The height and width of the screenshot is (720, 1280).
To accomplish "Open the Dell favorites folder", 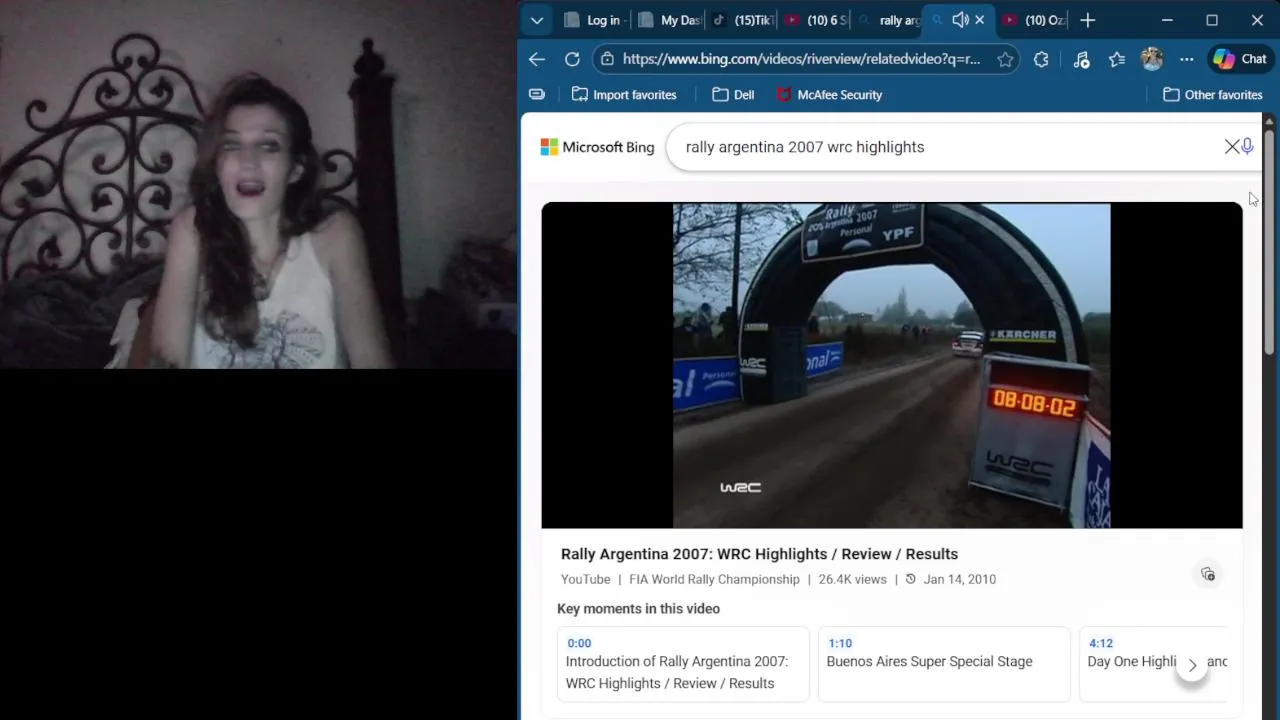I will click(733, 95).
